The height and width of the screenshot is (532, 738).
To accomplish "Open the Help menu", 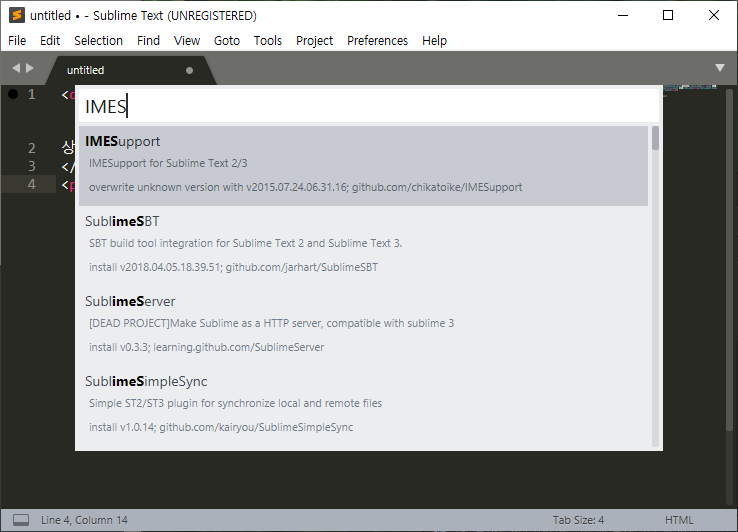I will pyautogui.click(x=434, y=40).
